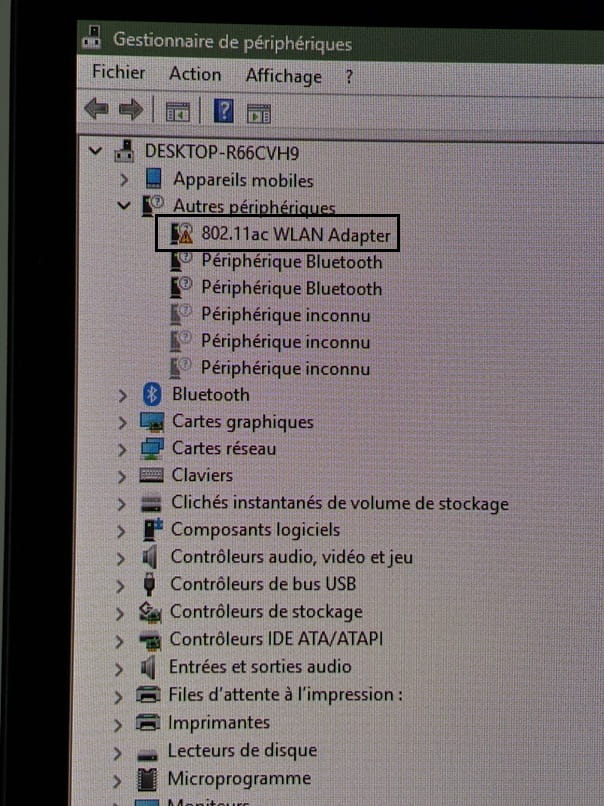Click the Contrôleurs IDE ATA/ATAPI icon
Viewport: 604px width, 806px height.
tap(150, 640)
